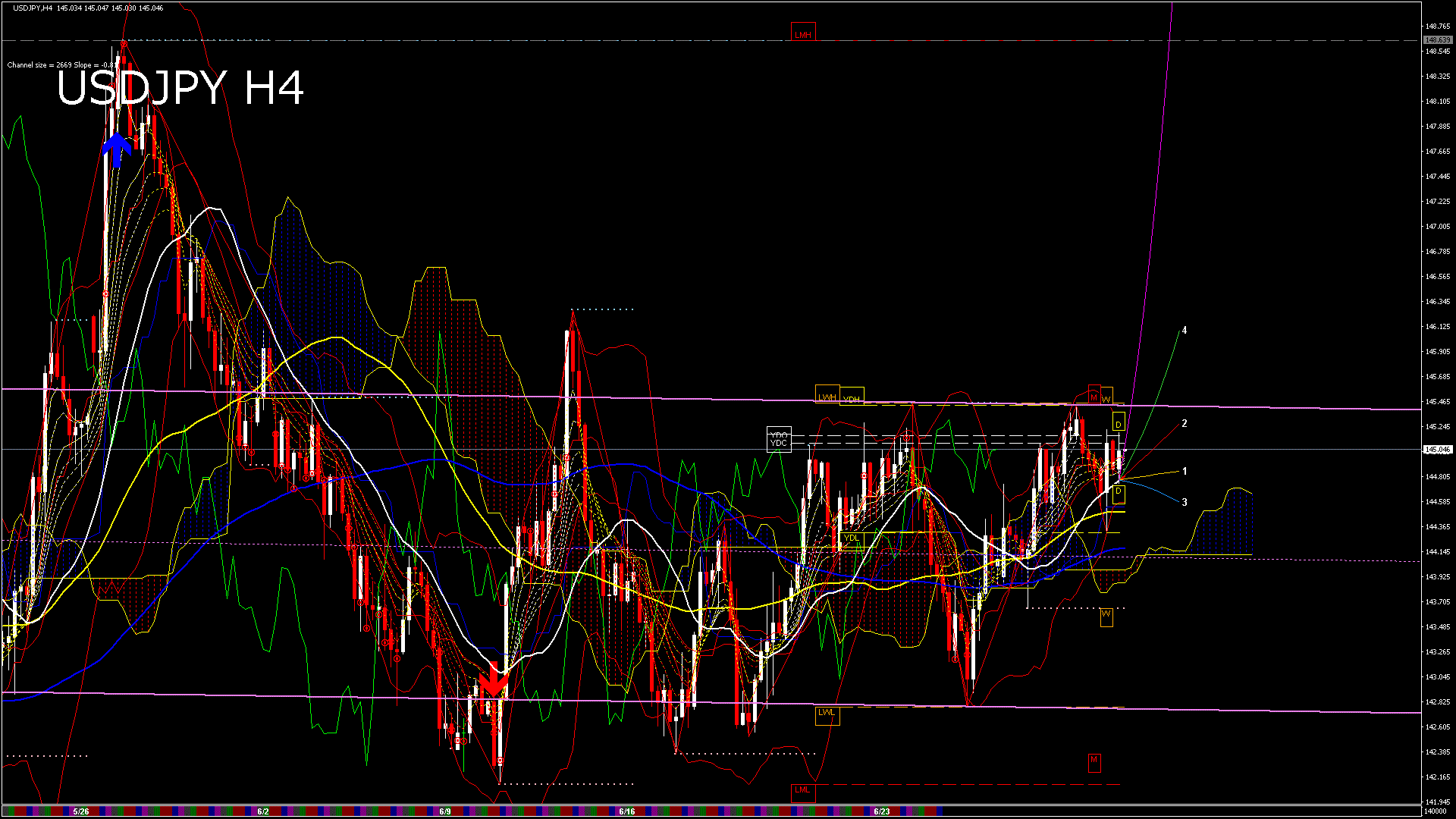The width and height of the screenshot is (1456, 819).
Task: Click 147.005 on the price scale
Action: 1438,227
